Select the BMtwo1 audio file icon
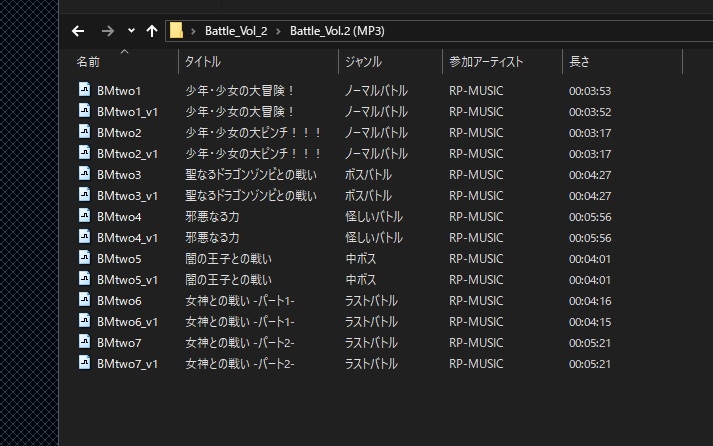The width and height of the screenshot is (713, 446). point(85,90)
